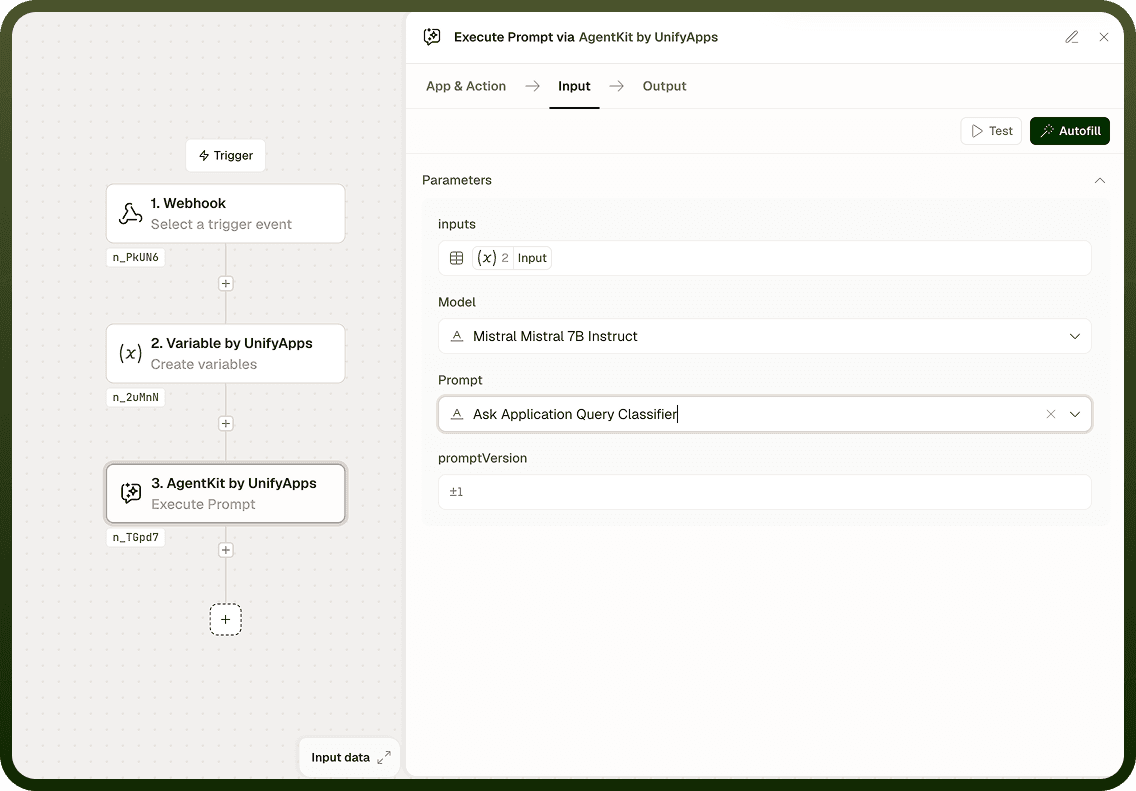Click the promptVersion input field

click(764, 492)
